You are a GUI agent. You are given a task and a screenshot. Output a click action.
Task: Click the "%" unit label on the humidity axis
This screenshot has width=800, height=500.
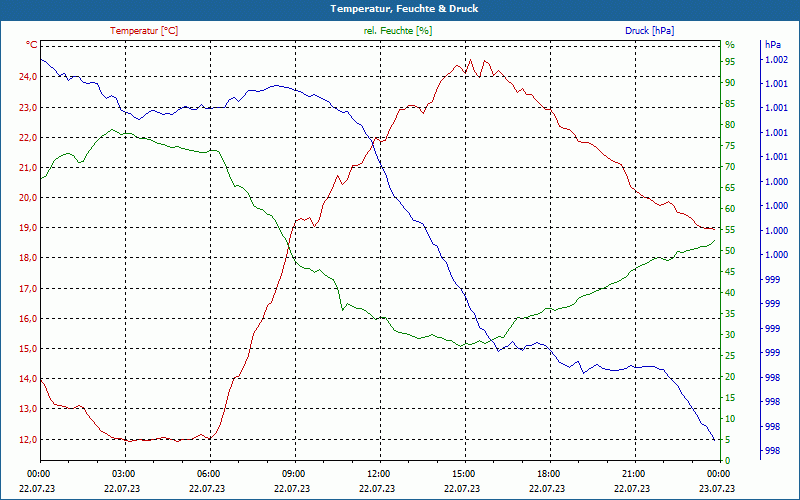[730, 45]
